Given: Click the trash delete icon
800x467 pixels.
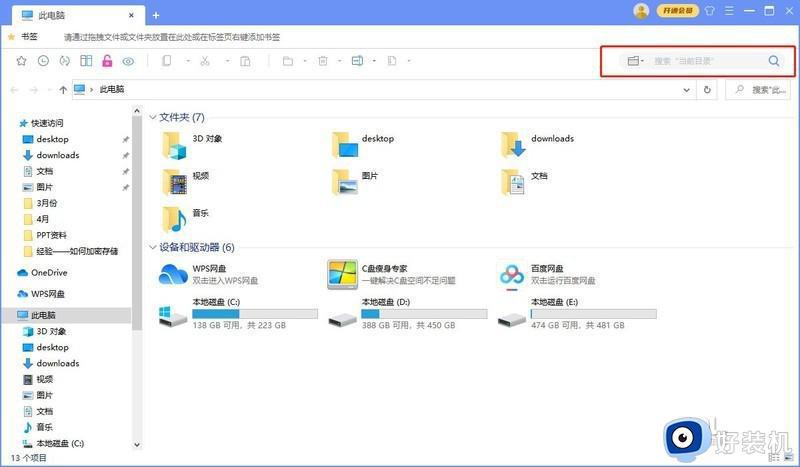Looking at the screenshot, I should point(322,61).
